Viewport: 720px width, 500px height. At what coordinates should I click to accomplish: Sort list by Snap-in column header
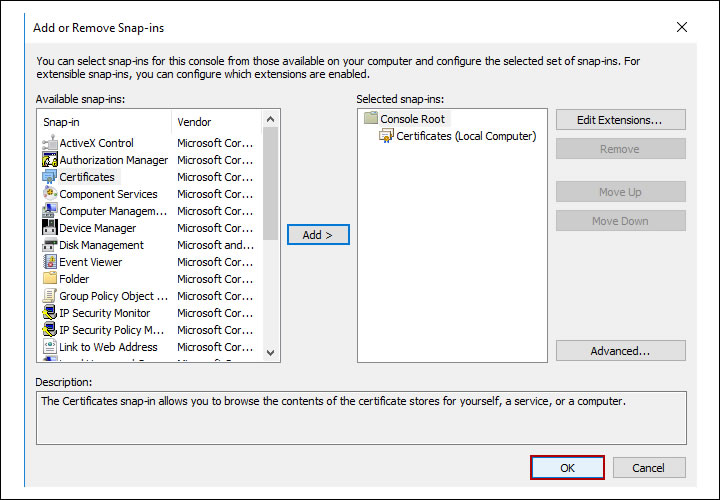pos(104,122)
